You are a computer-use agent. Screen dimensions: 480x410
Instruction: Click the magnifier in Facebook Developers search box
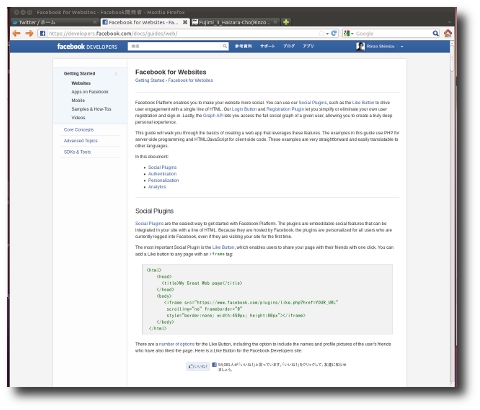coord(225,46)
